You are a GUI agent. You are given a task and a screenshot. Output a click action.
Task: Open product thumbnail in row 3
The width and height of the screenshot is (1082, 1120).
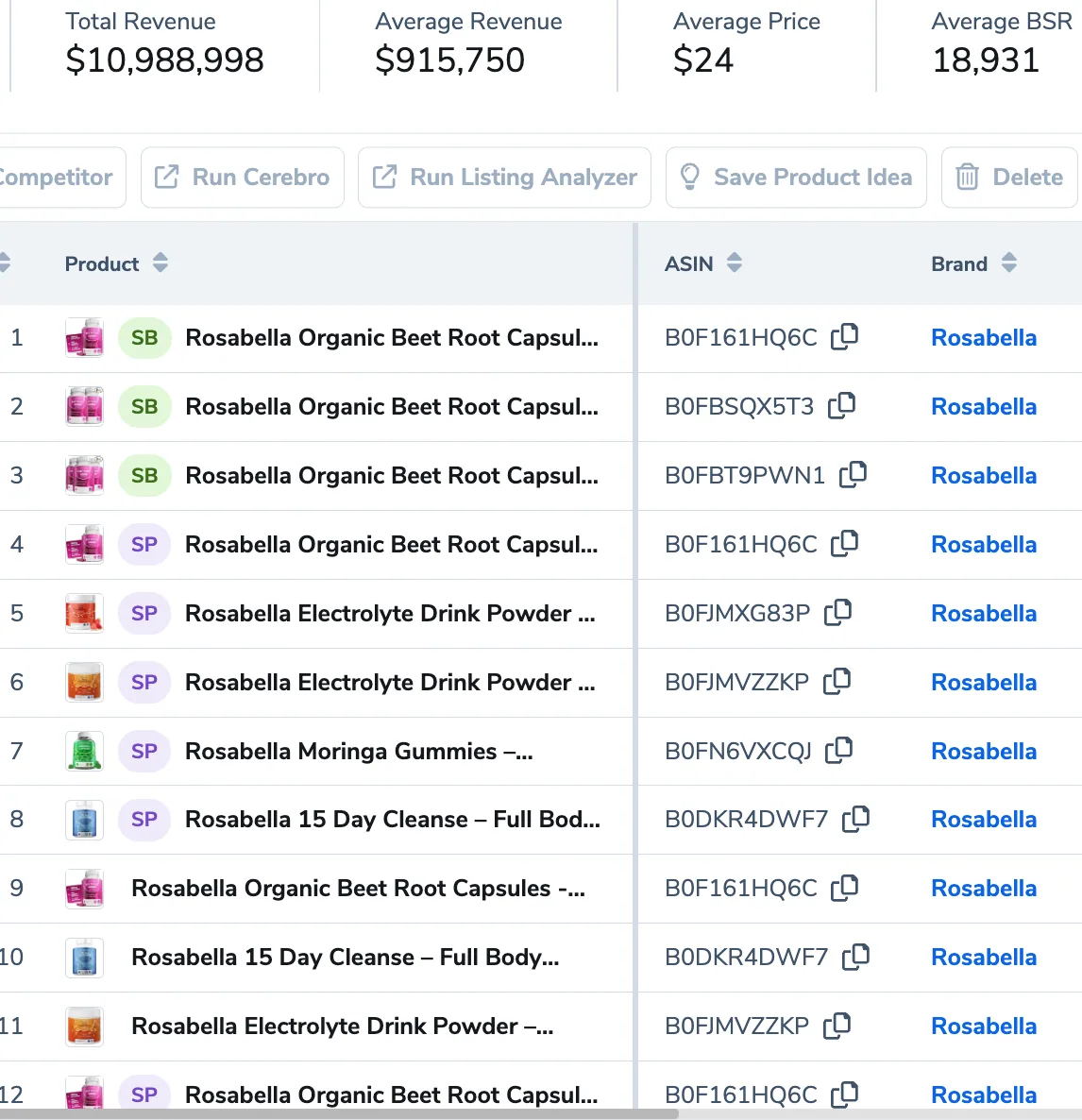tap(84, 475)
